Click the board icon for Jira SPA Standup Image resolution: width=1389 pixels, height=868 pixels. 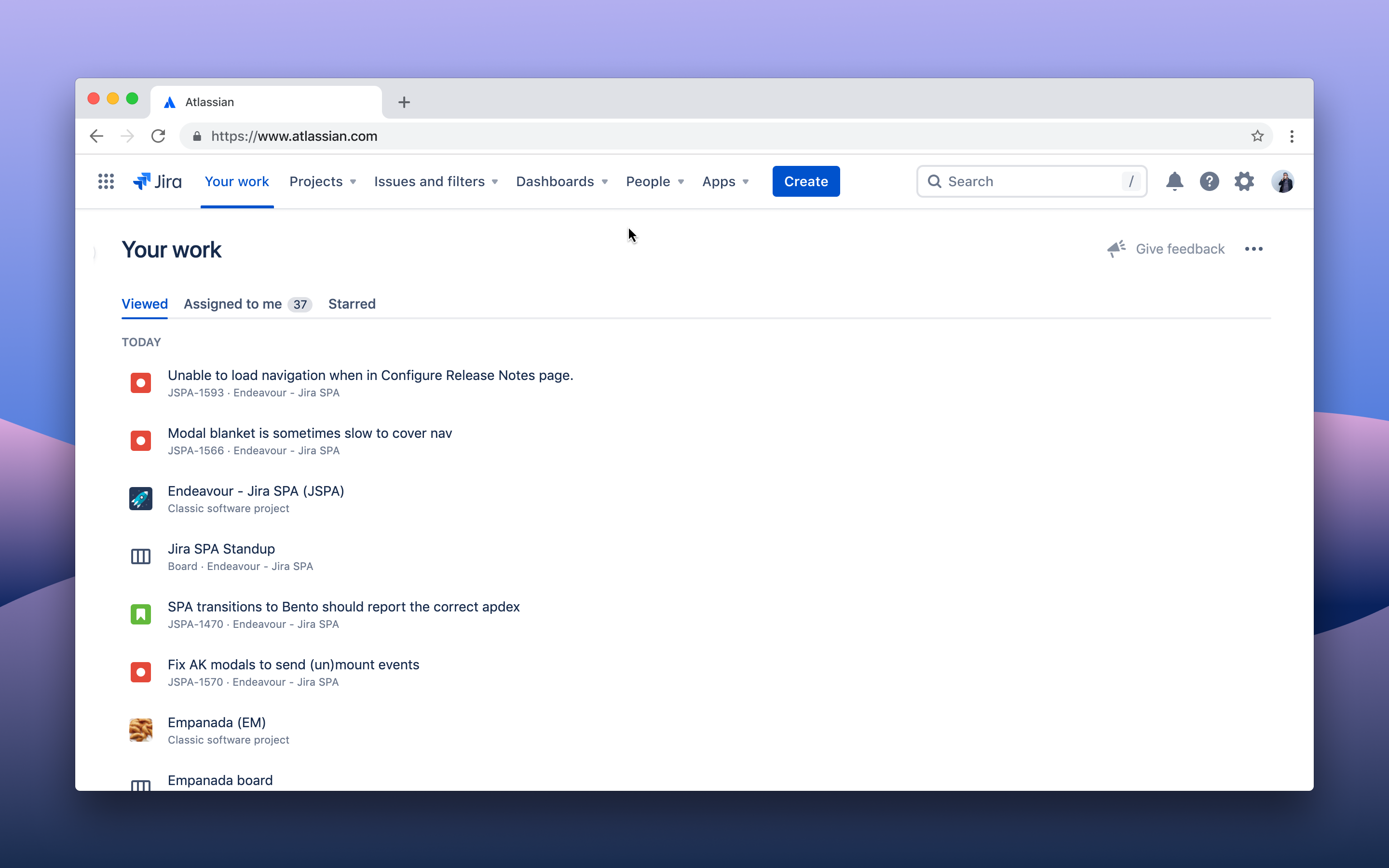pyautogui.click(x=141, y=556)
